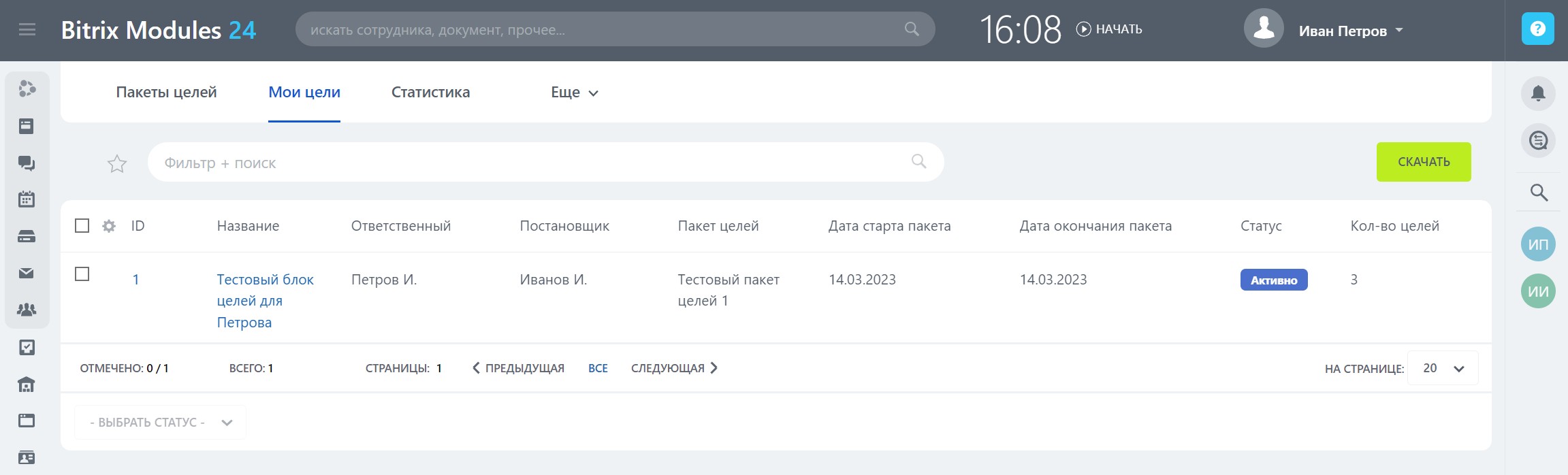Open the Статистика tab

[430, 93]
